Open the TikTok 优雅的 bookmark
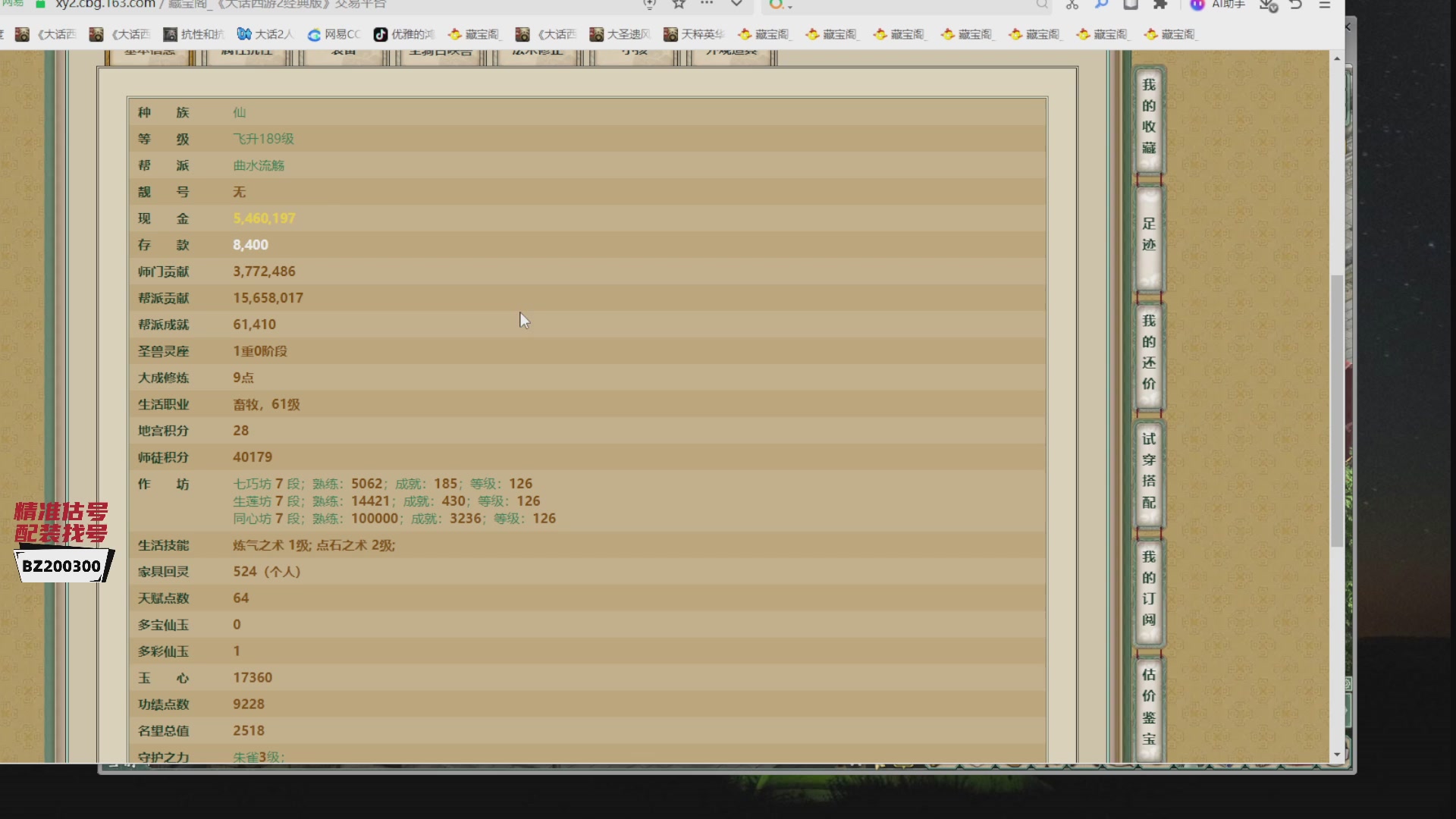Viewport: 1456px width, 819px height. point(403,34)
